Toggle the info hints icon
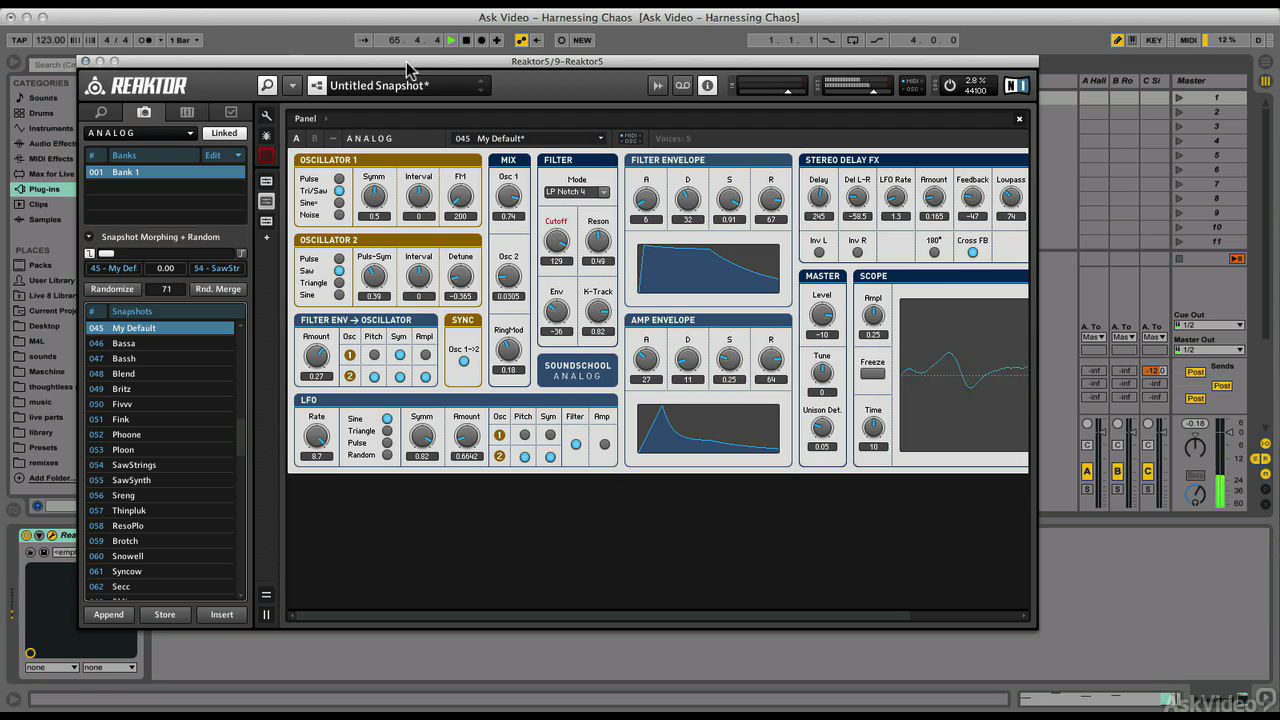1280x720 pixels. [707, 86]
